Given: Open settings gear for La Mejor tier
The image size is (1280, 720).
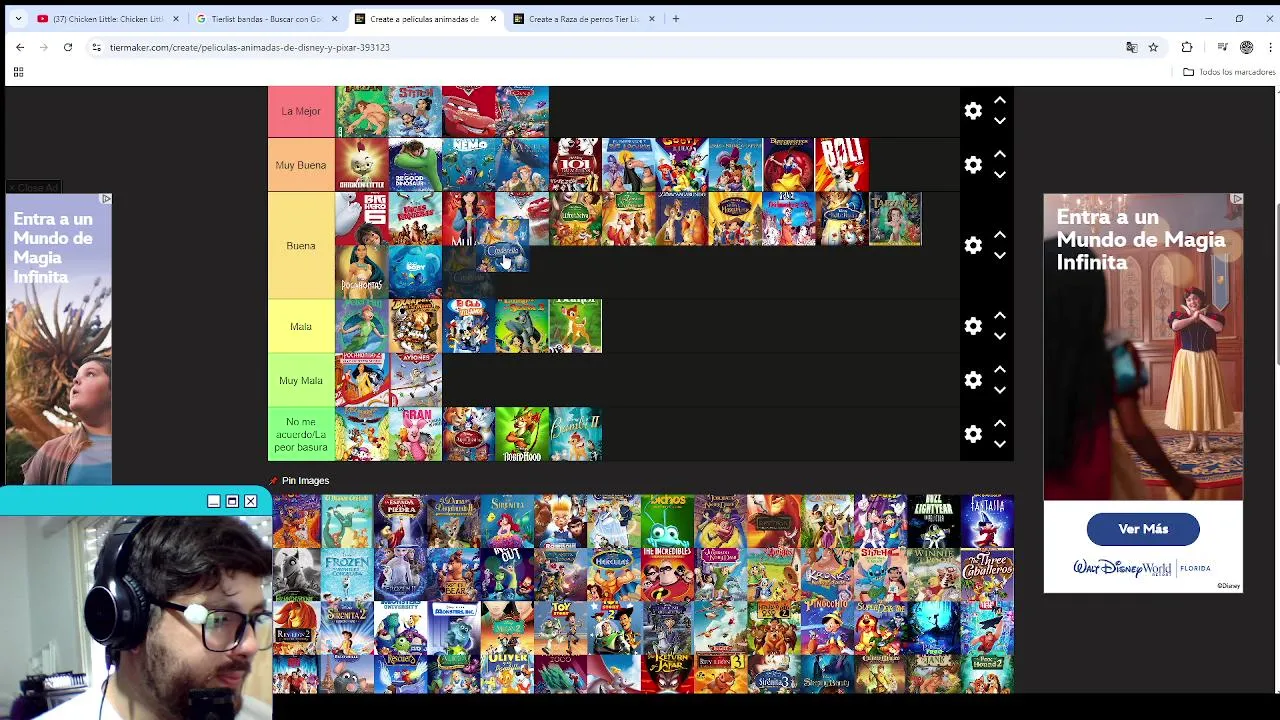Looking at the screenshot, I should pos(973,111).
